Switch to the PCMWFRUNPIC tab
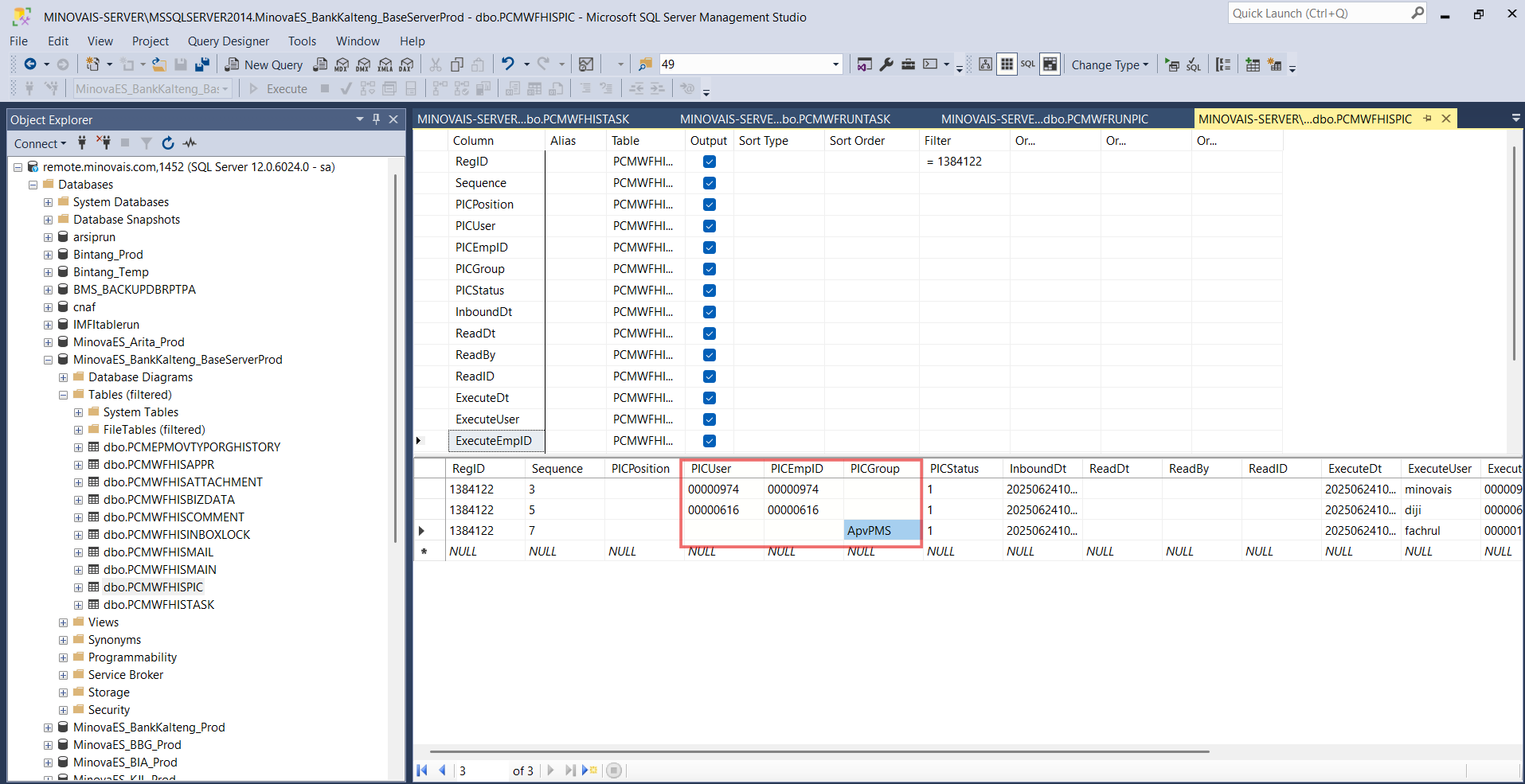The height and width of the screenshot is (784, 1525). pyautogui.click(x=1045, y=119)
